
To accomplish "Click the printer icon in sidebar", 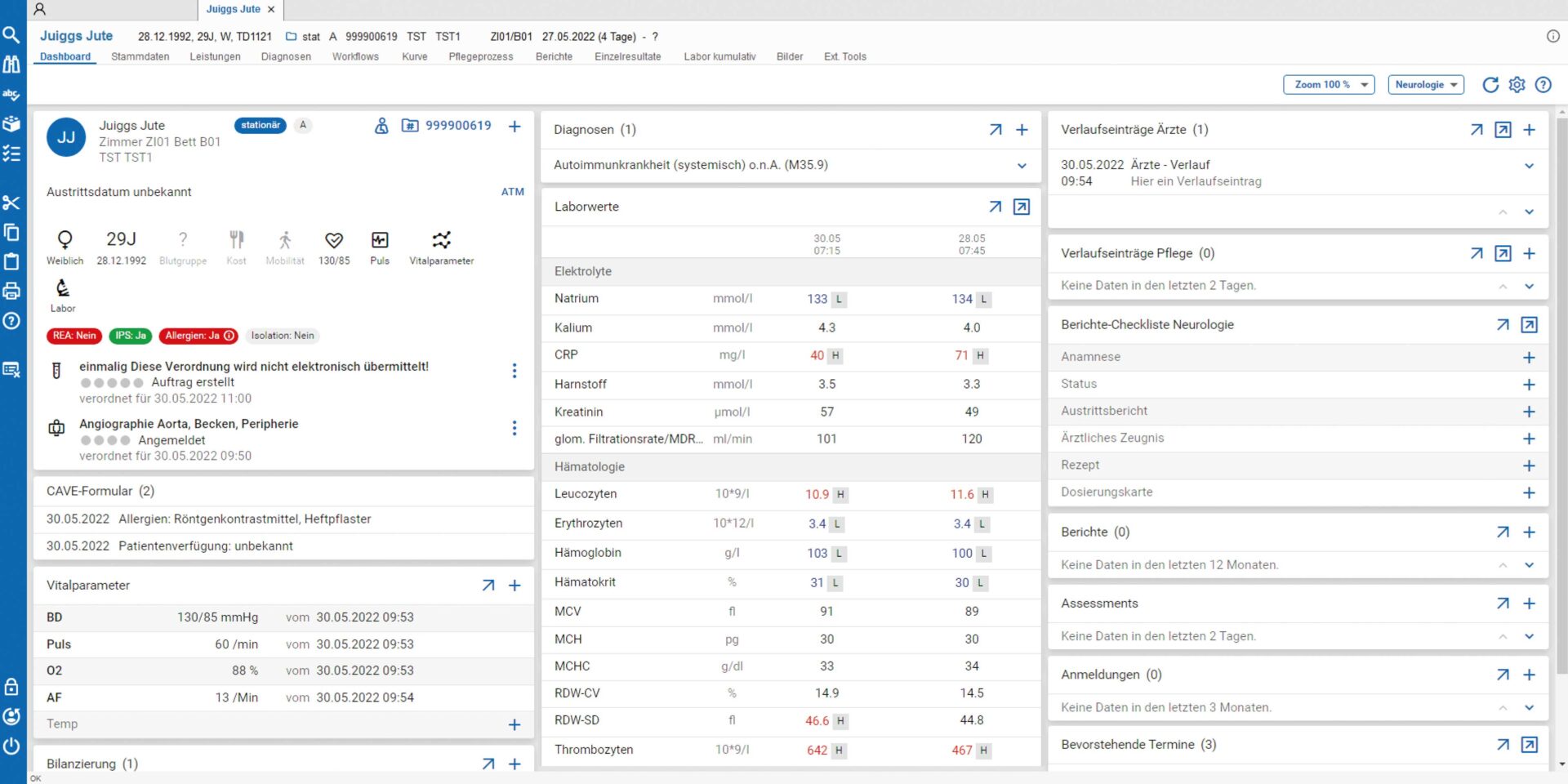I will (x=11, y=291).
